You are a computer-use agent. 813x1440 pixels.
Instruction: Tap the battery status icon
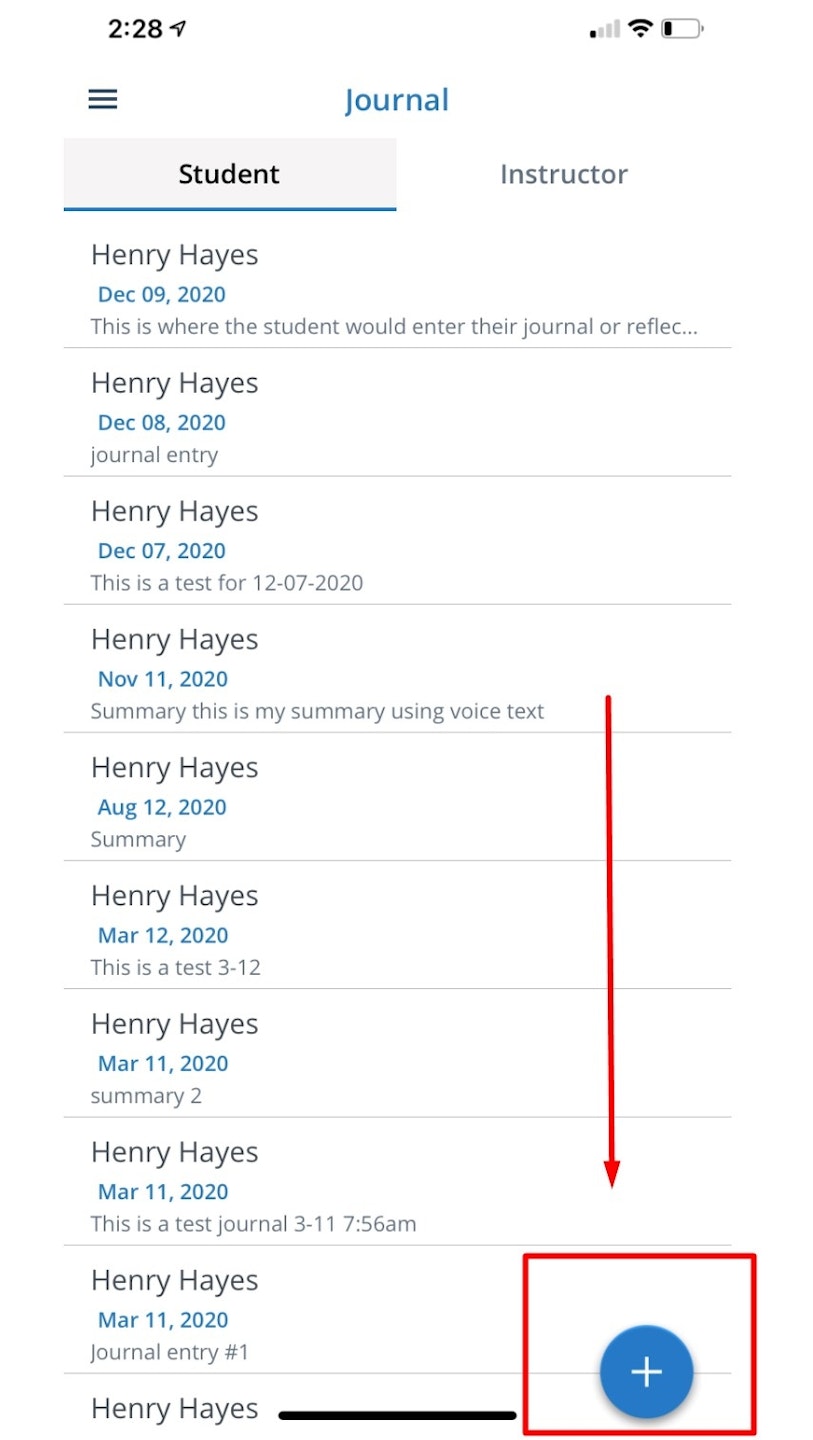pos(682,29)
